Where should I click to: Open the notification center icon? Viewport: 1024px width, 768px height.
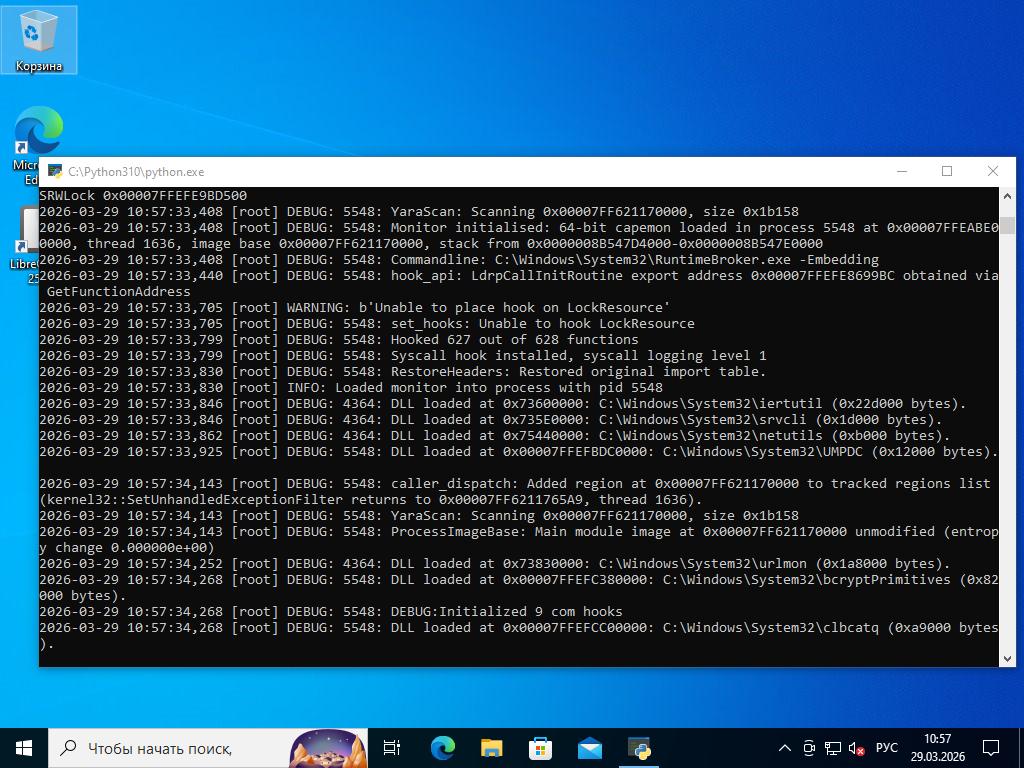click(x=991, y=748)
